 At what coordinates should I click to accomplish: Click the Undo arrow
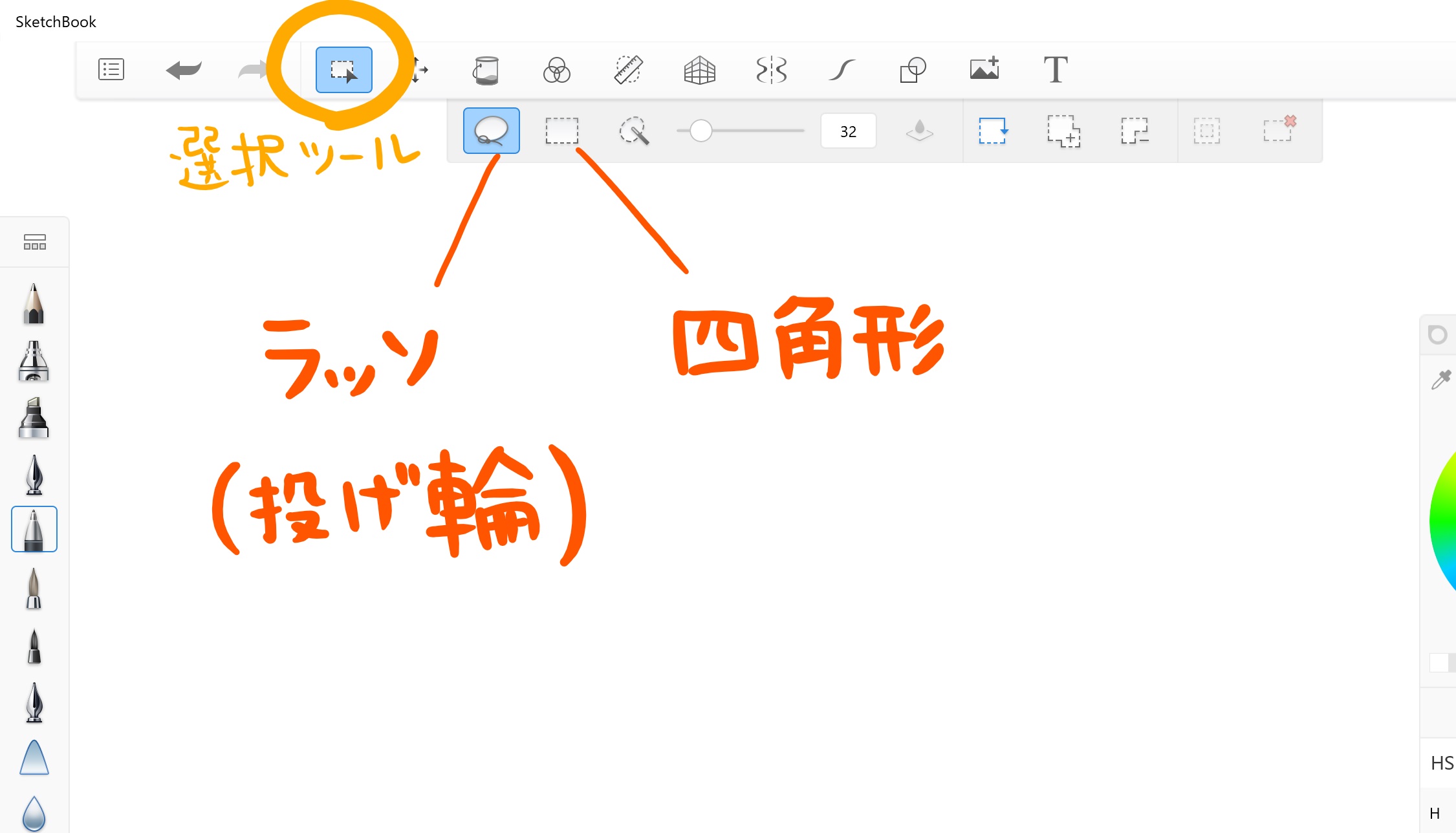coord(183,69)
